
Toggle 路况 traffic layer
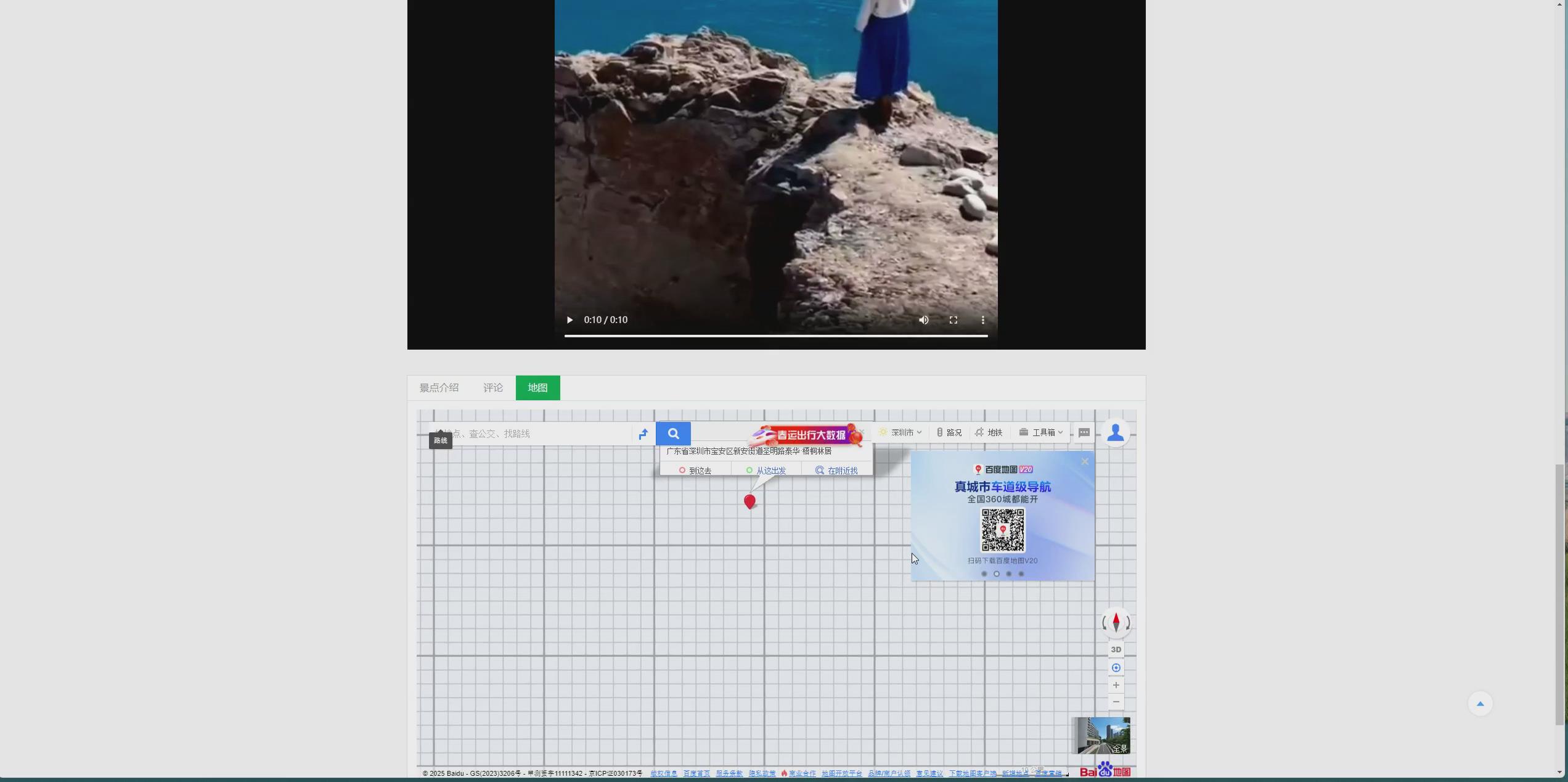[x=949, y=432]
